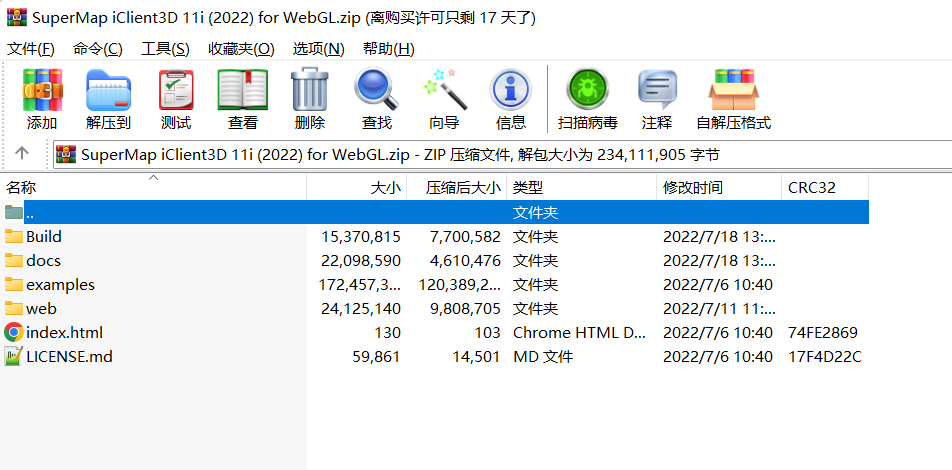The image size is (952, 470).
Task: Click packed size 9,808,705
Action: pyautogui.click(x=465, y=308)
